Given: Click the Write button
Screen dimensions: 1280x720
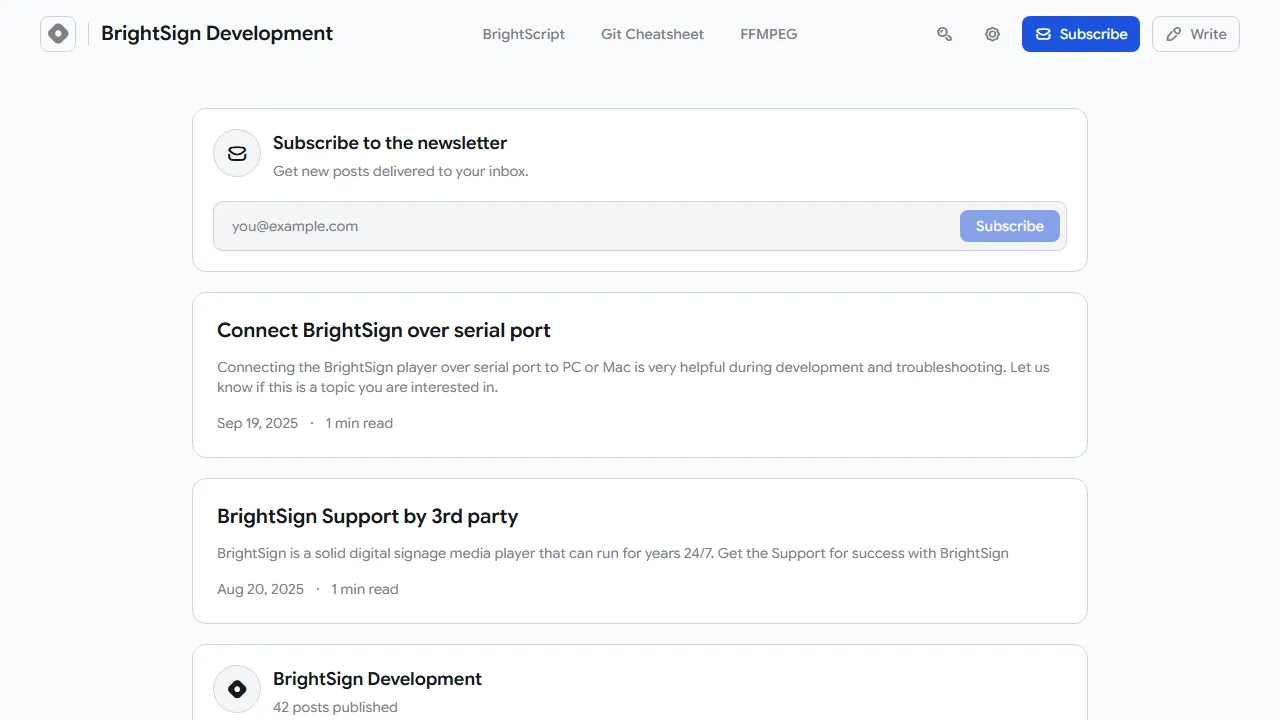Looking at the screenshot, I should pyautogui.click(x=1196, y=34).
